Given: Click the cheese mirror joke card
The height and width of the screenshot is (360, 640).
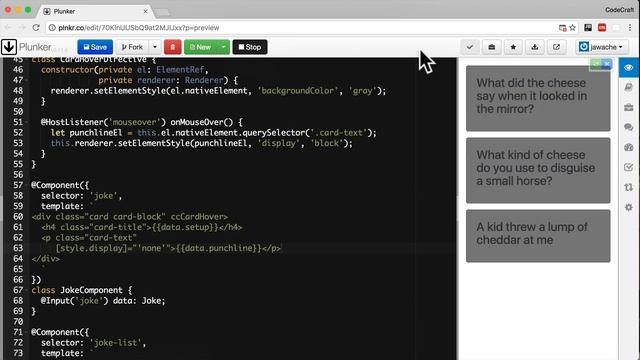Looking at the screenshot, I should (x=538, y=98).
